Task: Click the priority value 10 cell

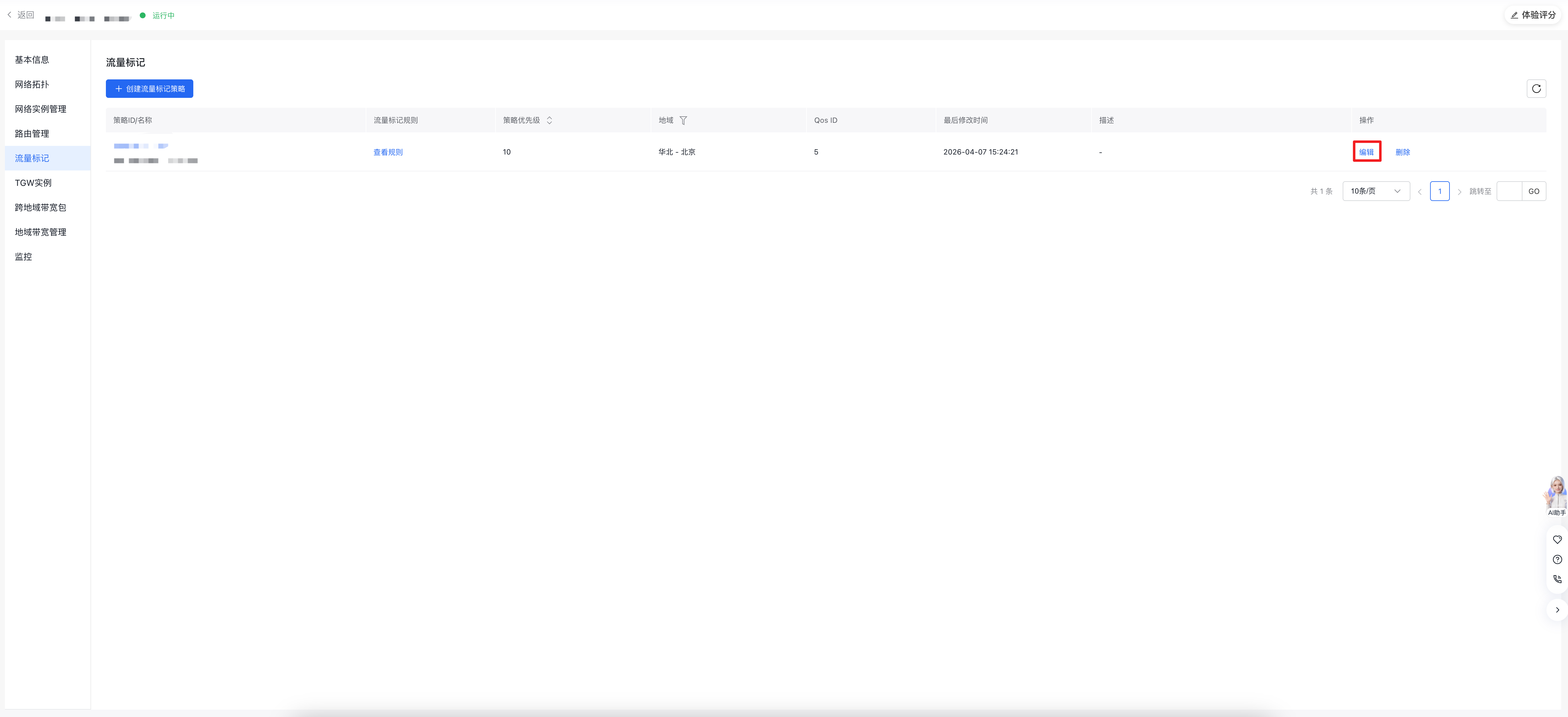Action: 506,152
